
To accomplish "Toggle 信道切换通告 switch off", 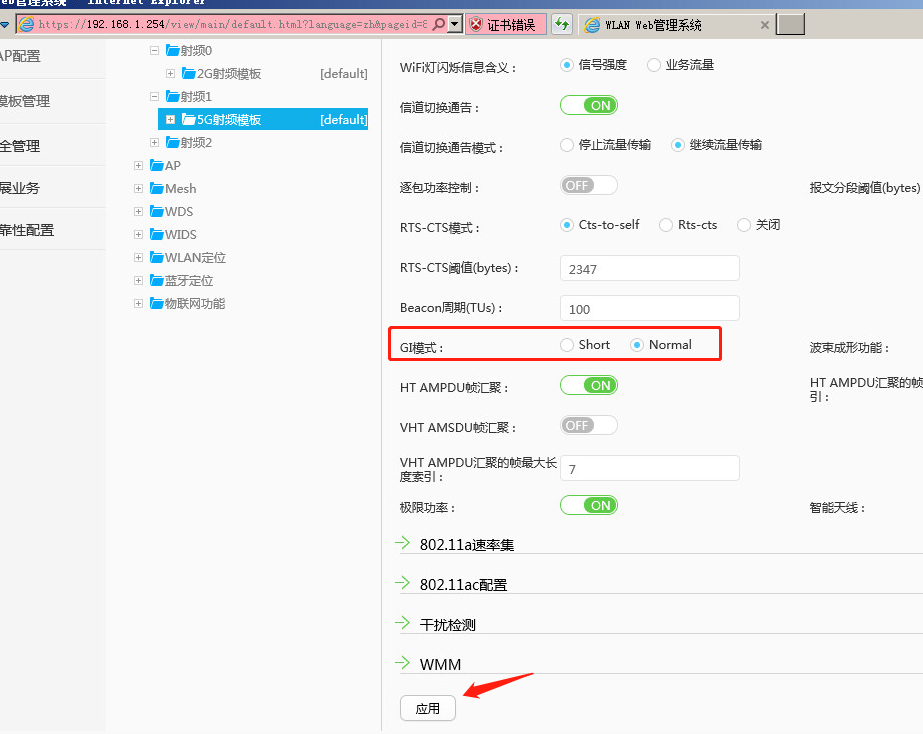I will click(589, 105).
